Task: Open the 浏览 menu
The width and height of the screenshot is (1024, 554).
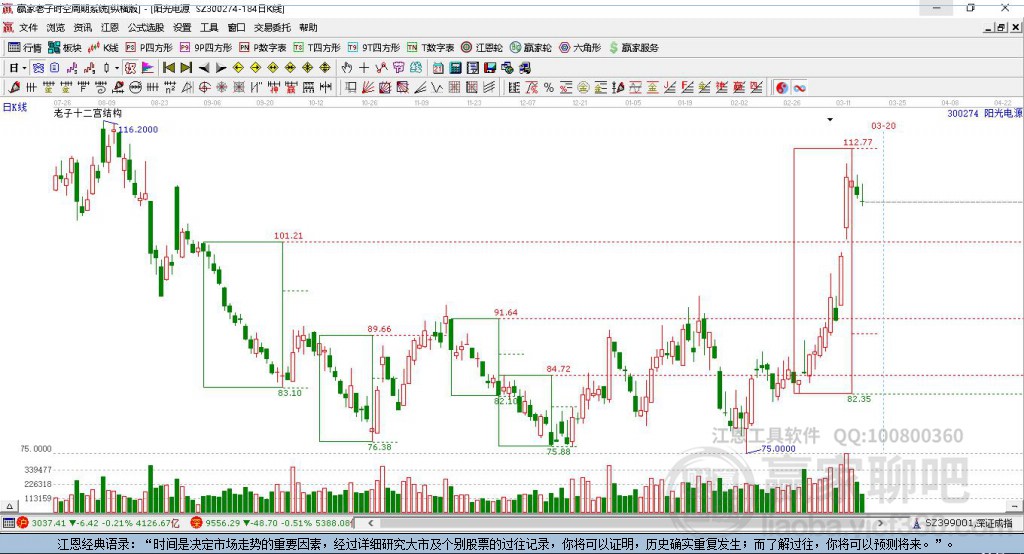Action: (x=56, y=27)
